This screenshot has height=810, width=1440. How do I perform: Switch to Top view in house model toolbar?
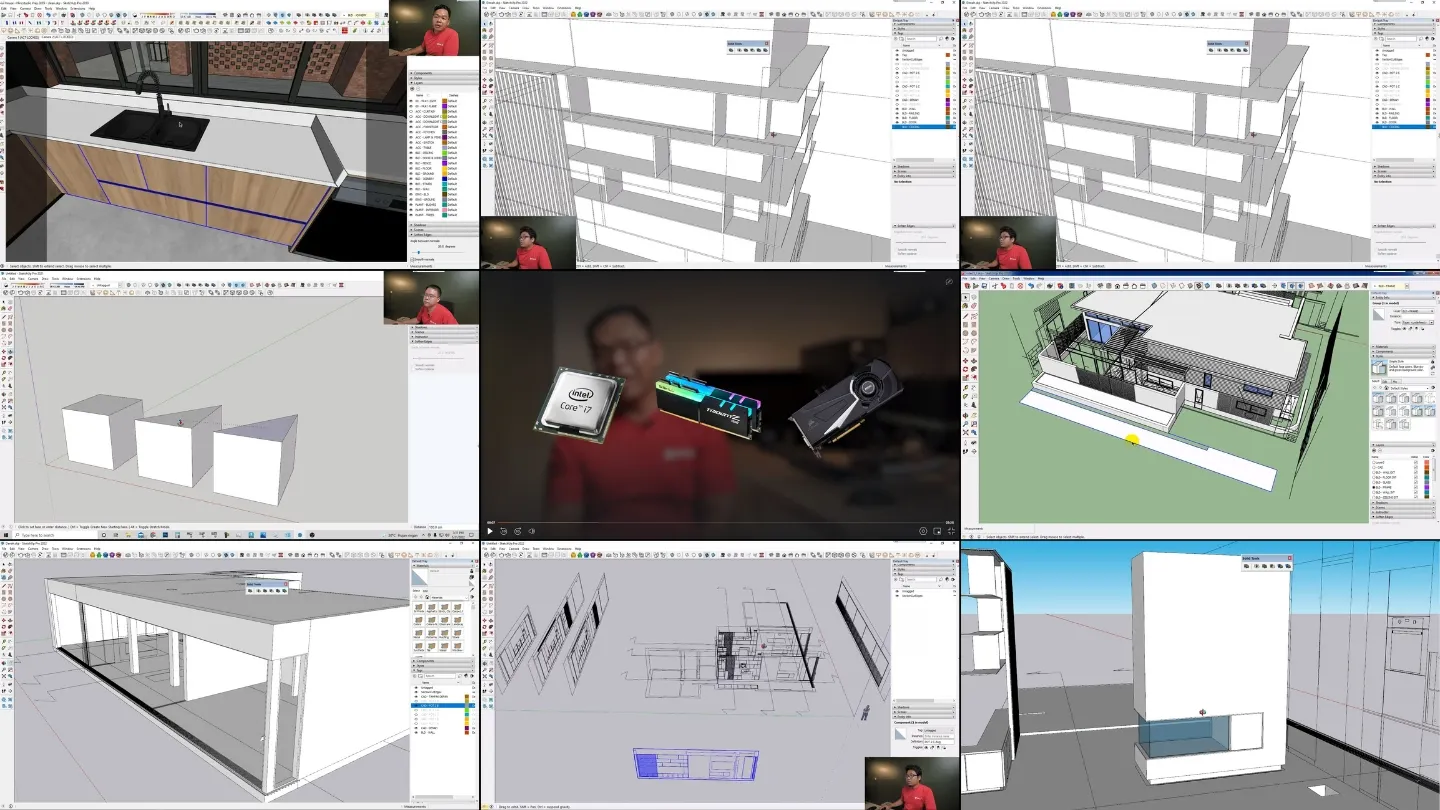point(1109,286)
